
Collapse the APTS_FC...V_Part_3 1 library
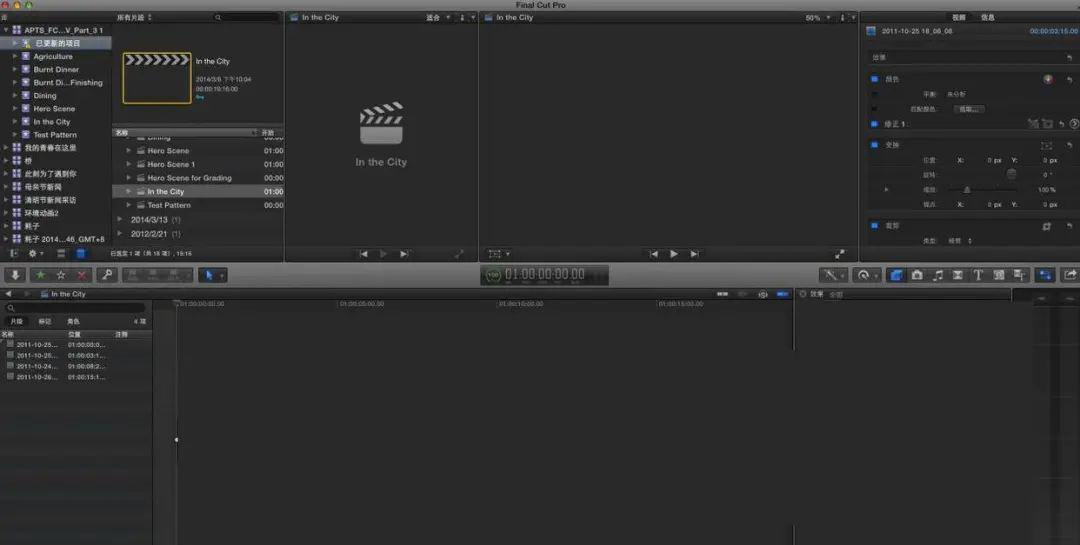(x=6, y=30)
